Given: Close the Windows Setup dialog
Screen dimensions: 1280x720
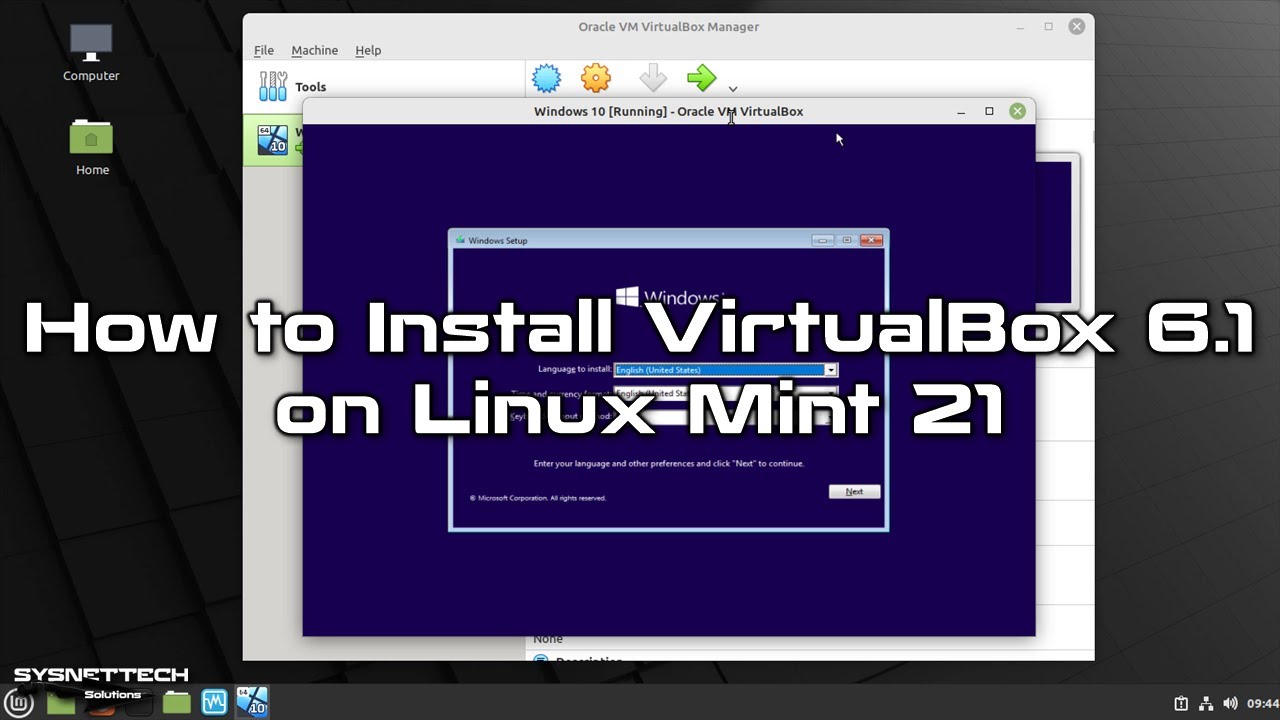Looking at the screenshot, I should [x=871, y=240].
